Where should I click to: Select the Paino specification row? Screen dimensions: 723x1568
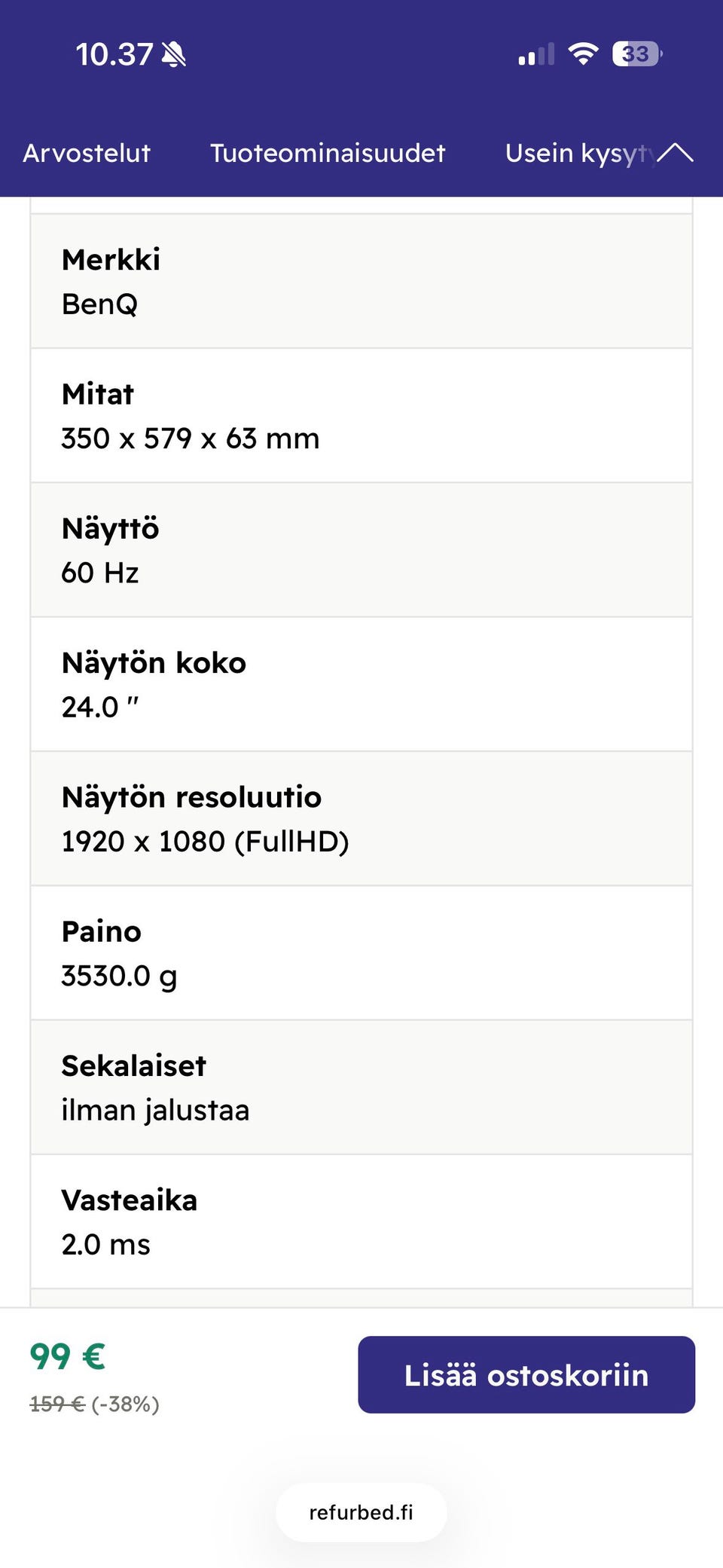pos(360,952)
